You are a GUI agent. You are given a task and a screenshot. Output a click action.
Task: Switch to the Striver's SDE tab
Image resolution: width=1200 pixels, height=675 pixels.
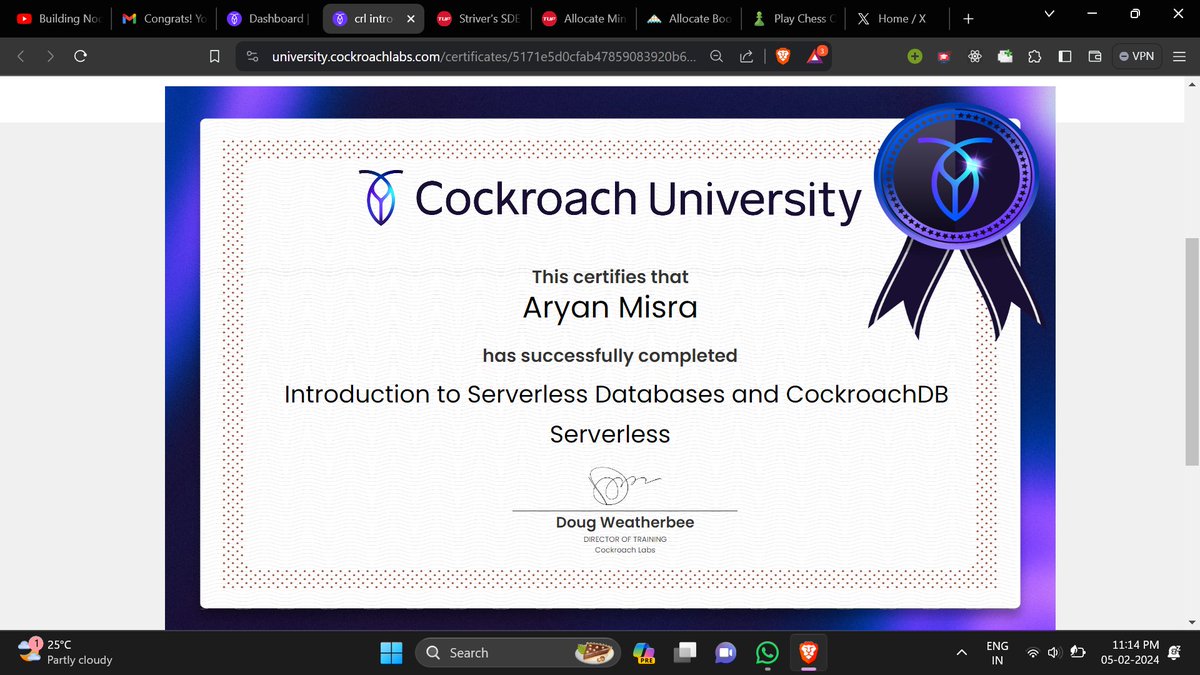480,18
